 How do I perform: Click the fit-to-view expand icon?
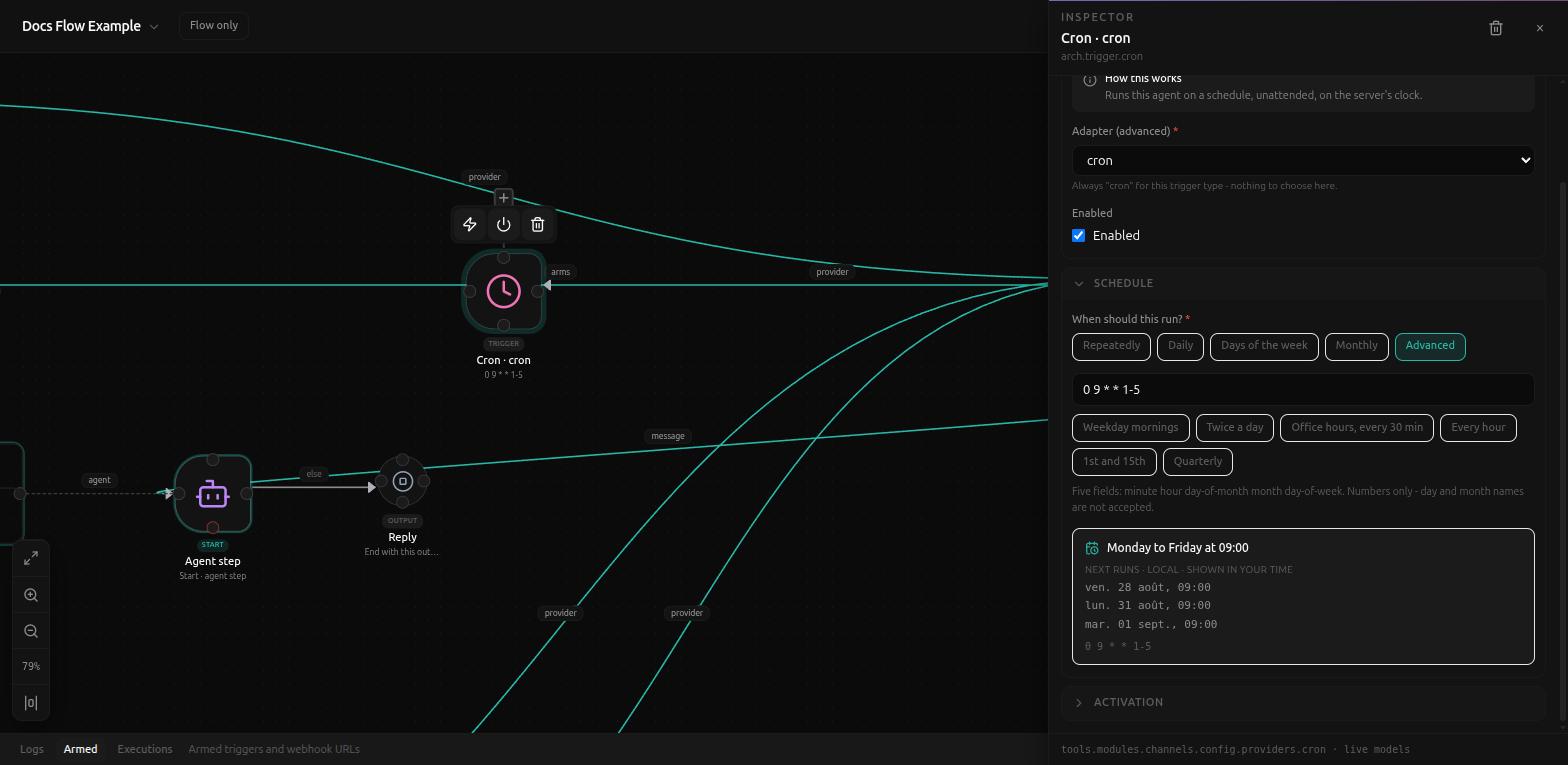(x=31, y=558)
